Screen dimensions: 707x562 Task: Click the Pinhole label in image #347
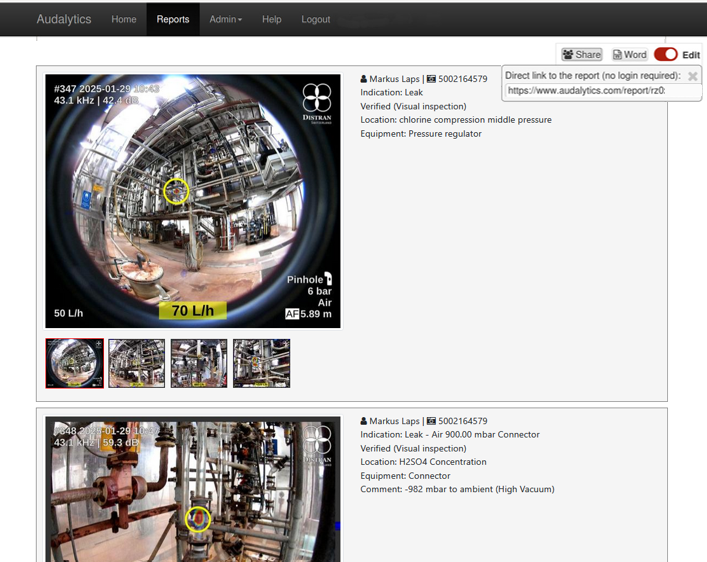tap(309, 279)
